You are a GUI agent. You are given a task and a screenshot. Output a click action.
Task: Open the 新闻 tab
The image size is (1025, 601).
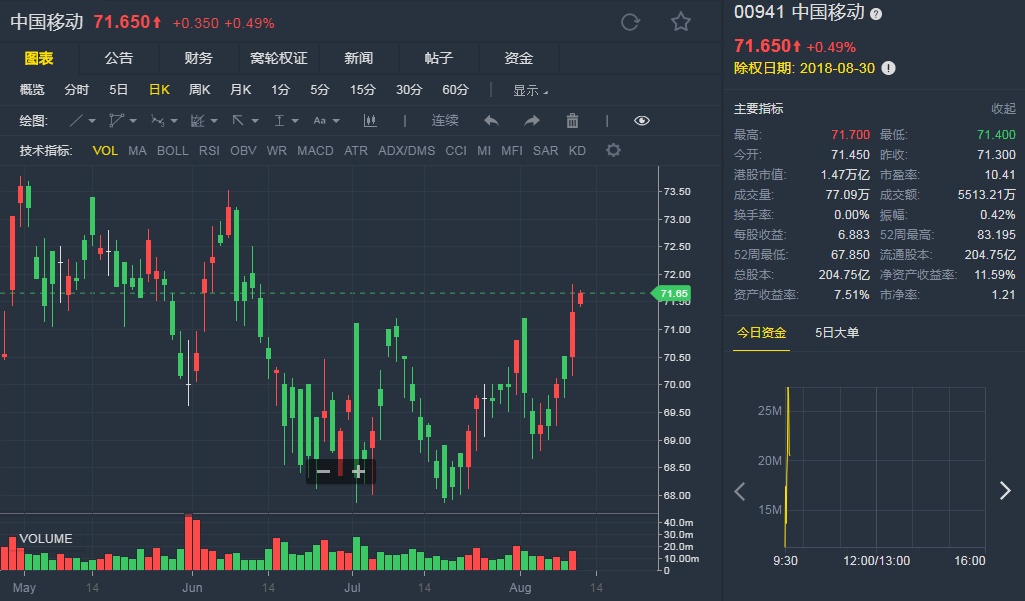(358, 58)
